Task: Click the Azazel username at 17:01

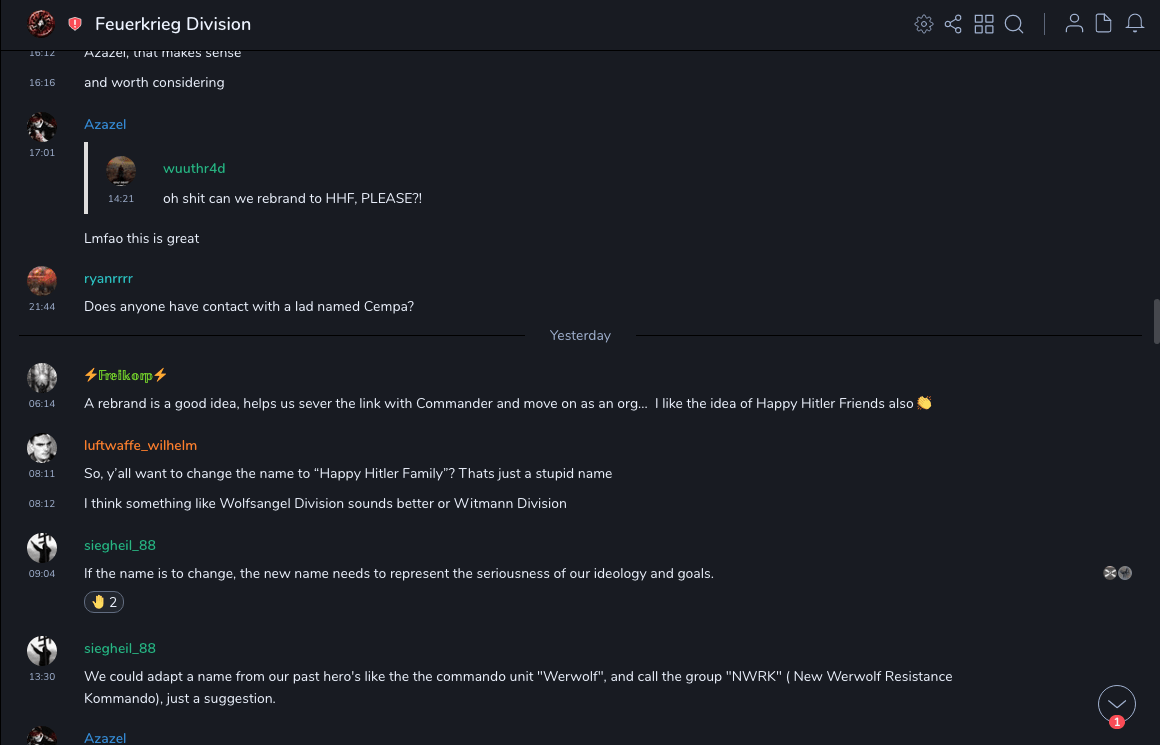Action: point(105,124)
